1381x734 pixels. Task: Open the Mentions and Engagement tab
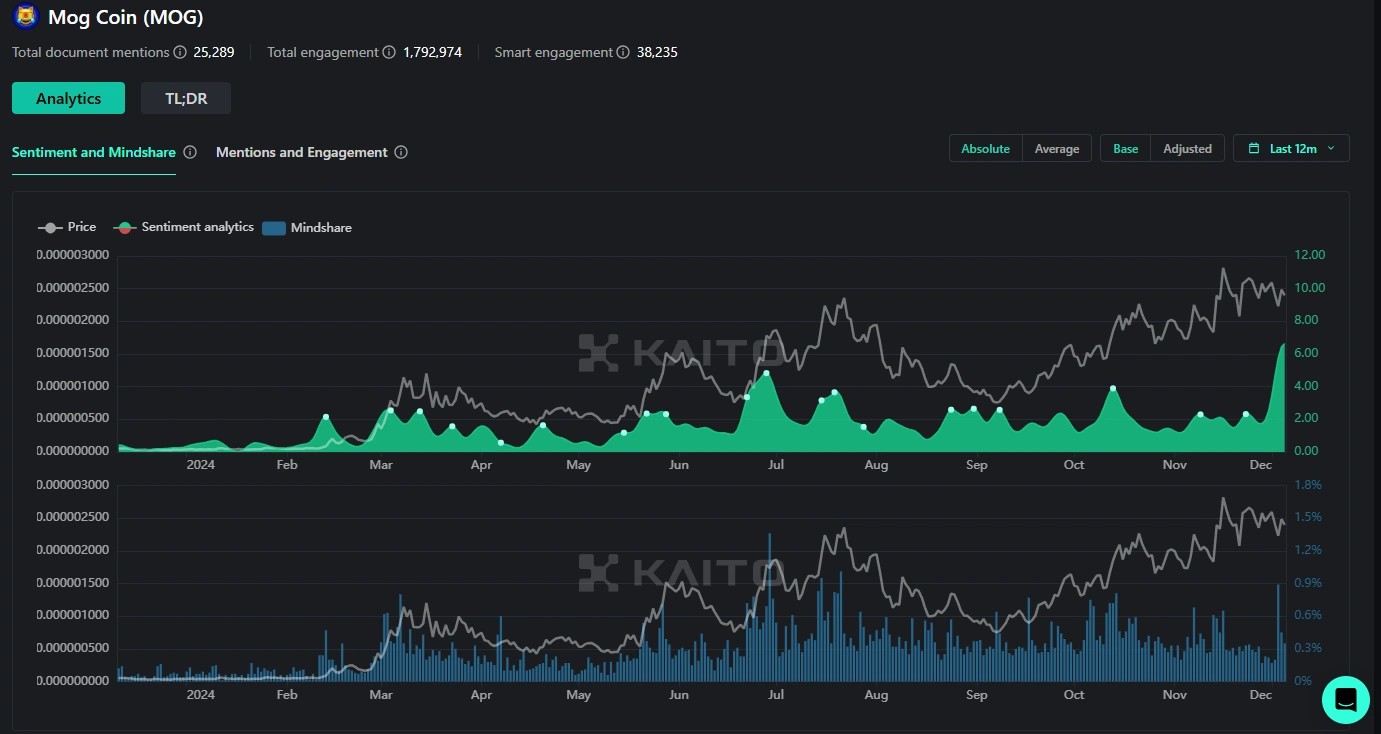pyautogui.click(x=301, y=153)
